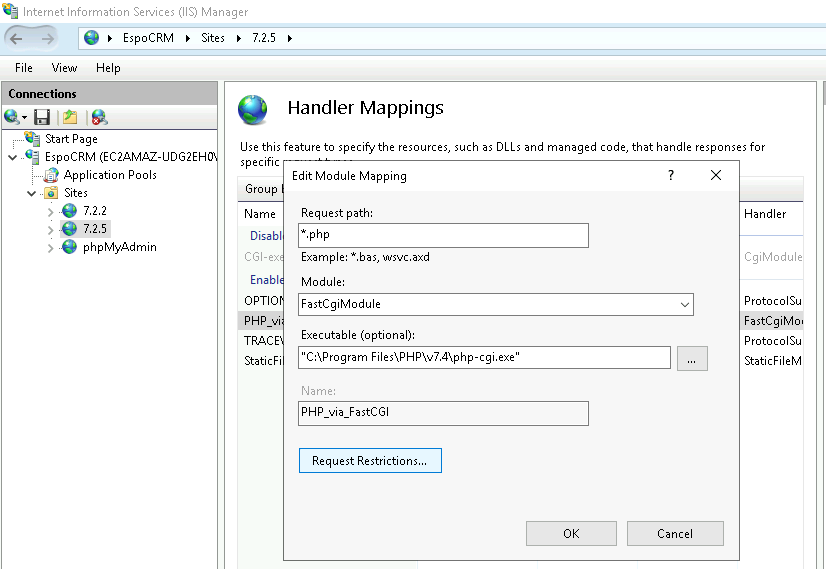826x569 pixels.
Task: Click the Enabled group header in list
Action: tap(267, 280)
